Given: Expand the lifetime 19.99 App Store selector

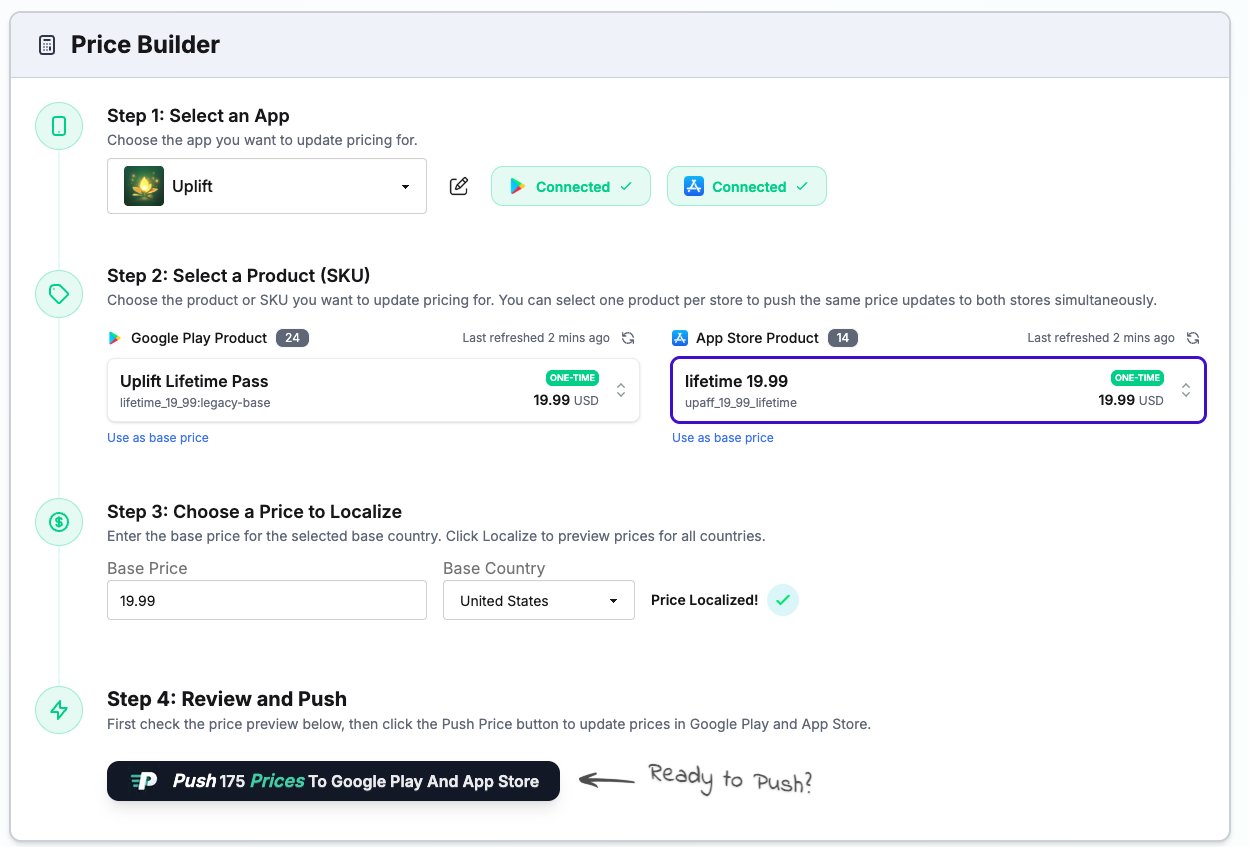Looking at the screenshot, I should point(1185,390).
